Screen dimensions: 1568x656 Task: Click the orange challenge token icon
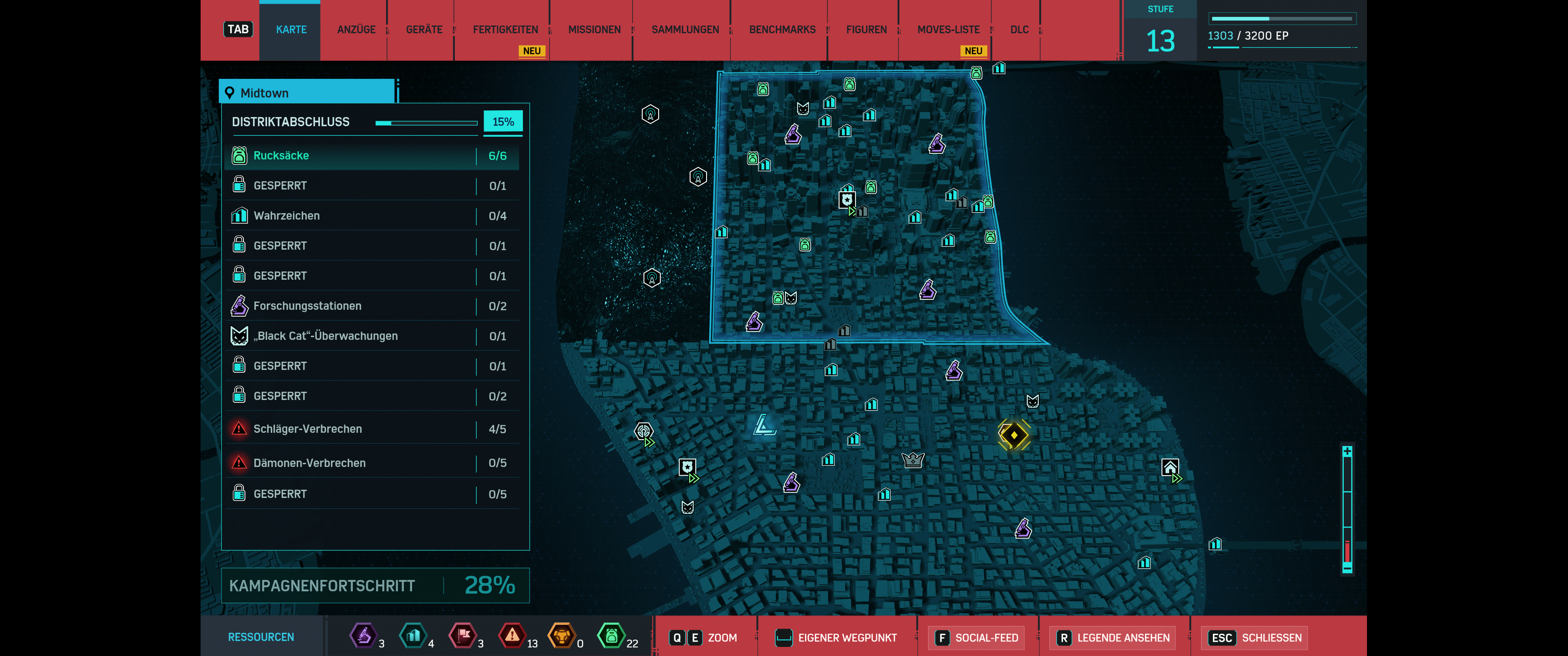click(561, 635)
